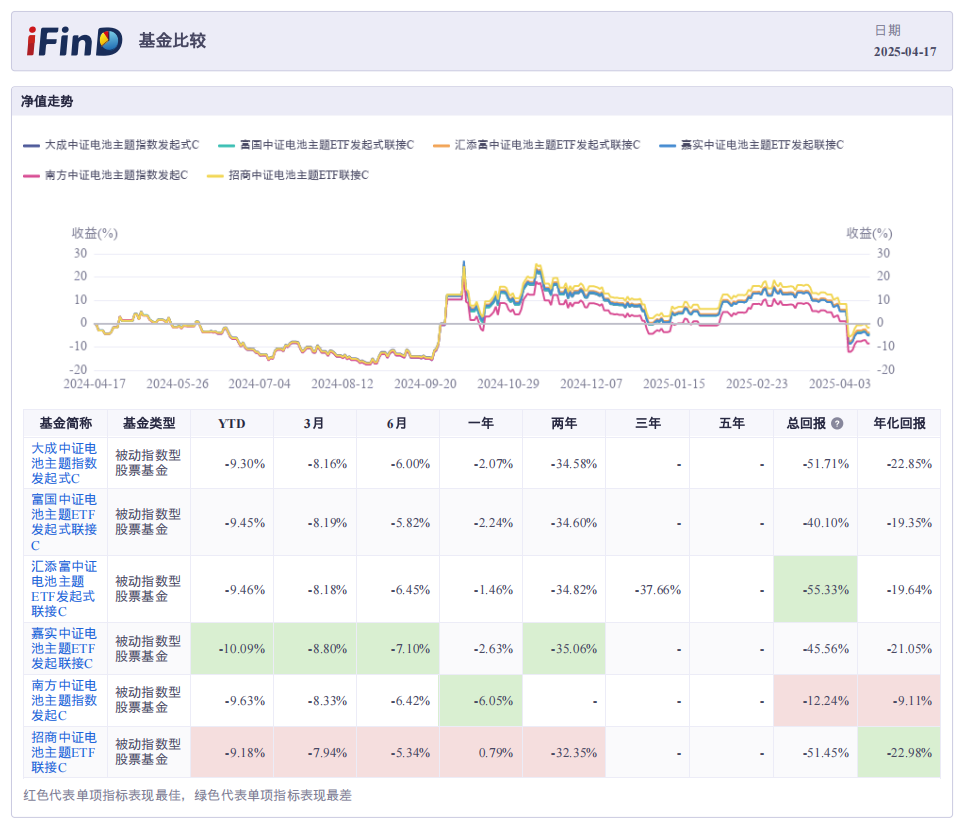967x834 pixels.
Task: Toggle 大成中证电池主题指数发起式C legend series
Action: click(x=111, y=145)
